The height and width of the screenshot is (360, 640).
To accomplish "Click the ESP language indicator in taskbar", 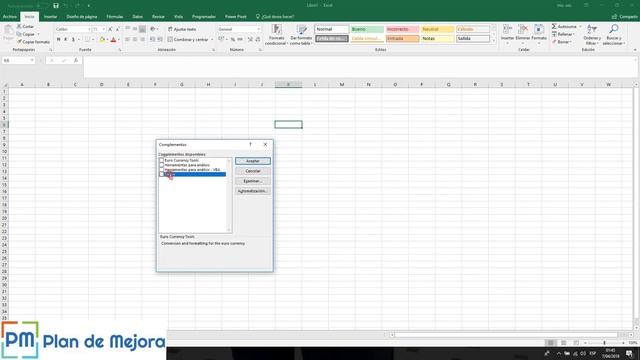I will click(x=593, y=353).
